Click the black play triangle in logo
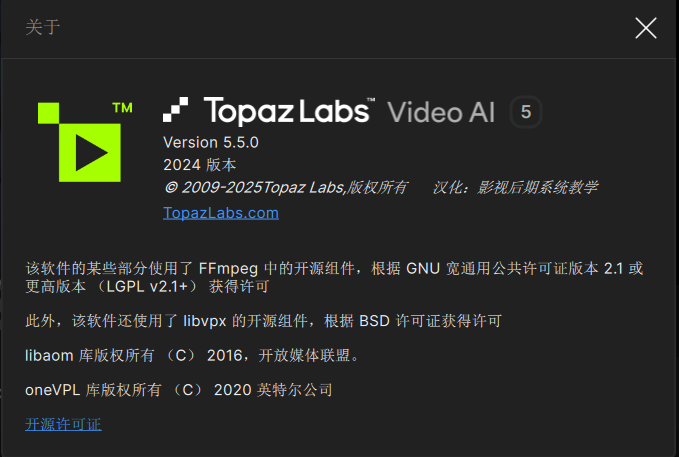The height and width of the screenshot is (457, 679). (91, 152)
